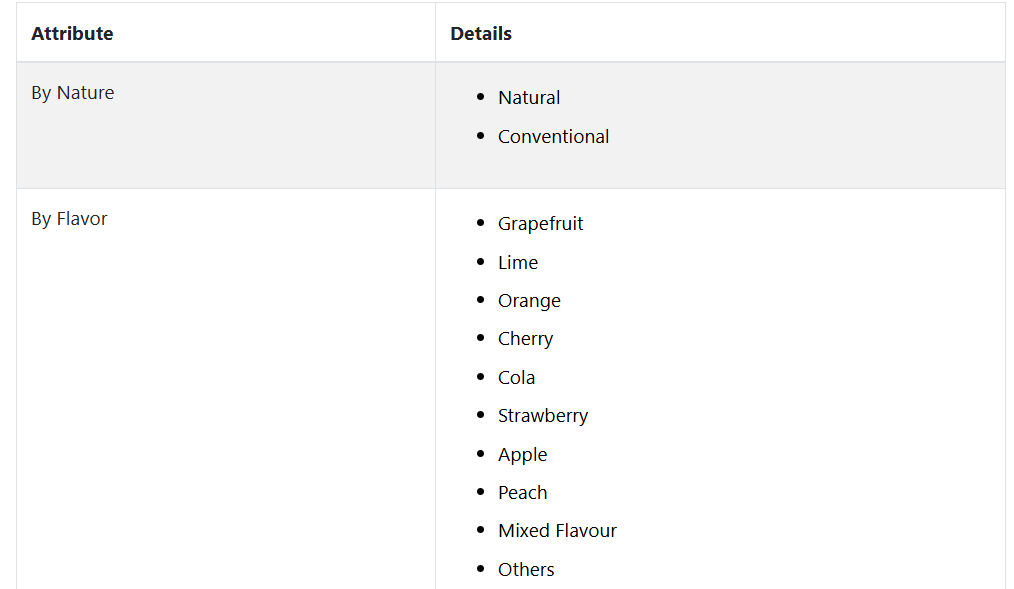Screen dimensions: 1014x589
Task: Click the Grapefruit flavor entry
Action: click(x=541, y=224)
